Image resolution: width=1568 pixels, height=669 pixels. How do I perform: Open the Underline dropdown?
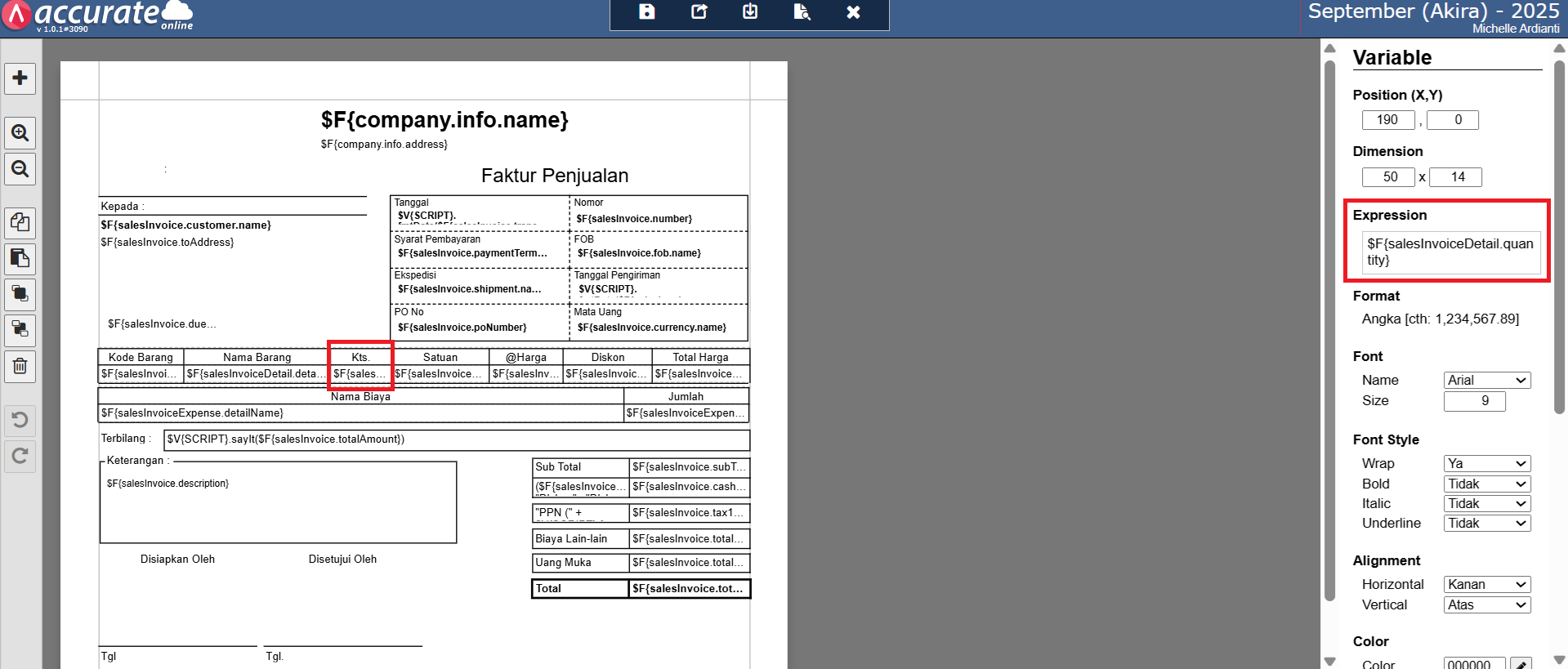click(1486, 524)
